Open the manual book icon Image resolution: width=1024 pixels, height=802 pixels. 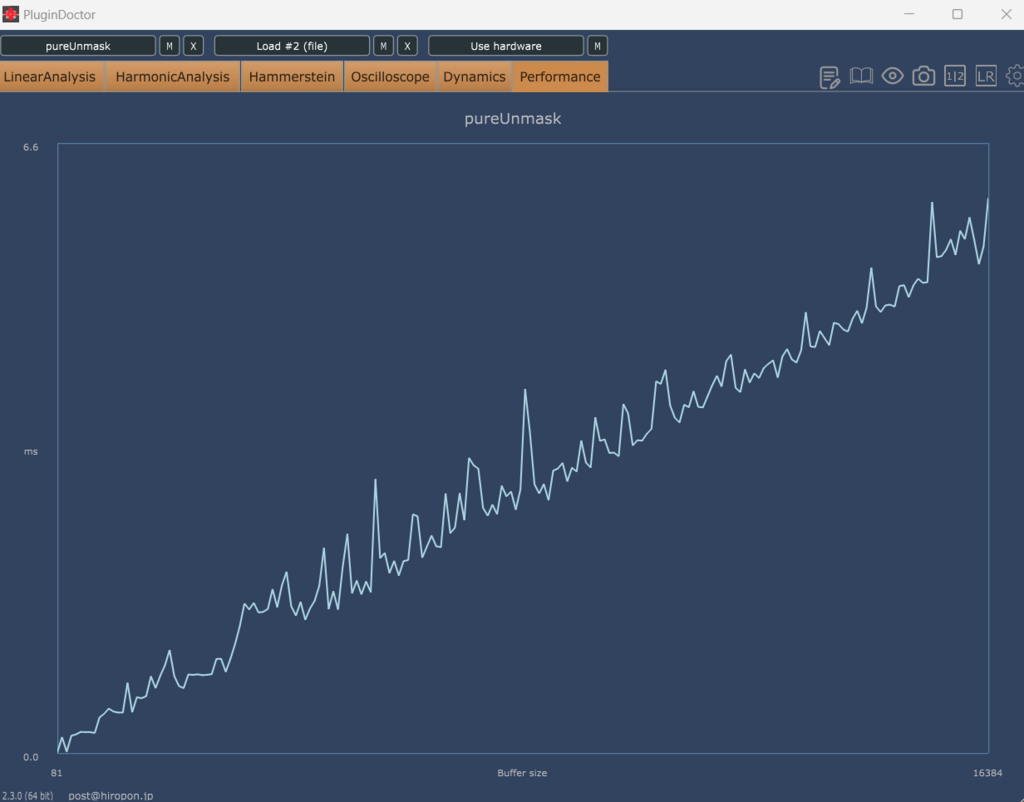pyautogui.click(x=861, y=76)
